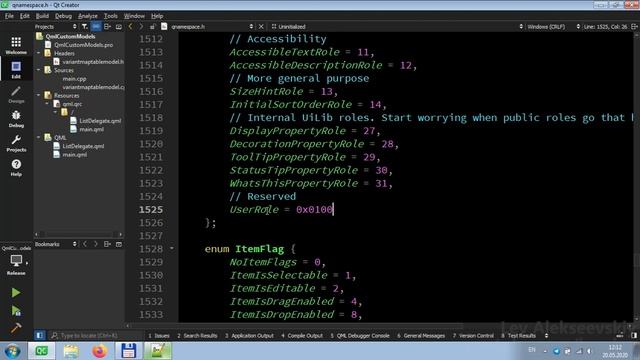Toggle the left sidebar visibility
Viewport: 640px width, 360px height.
tap(40, 336)
